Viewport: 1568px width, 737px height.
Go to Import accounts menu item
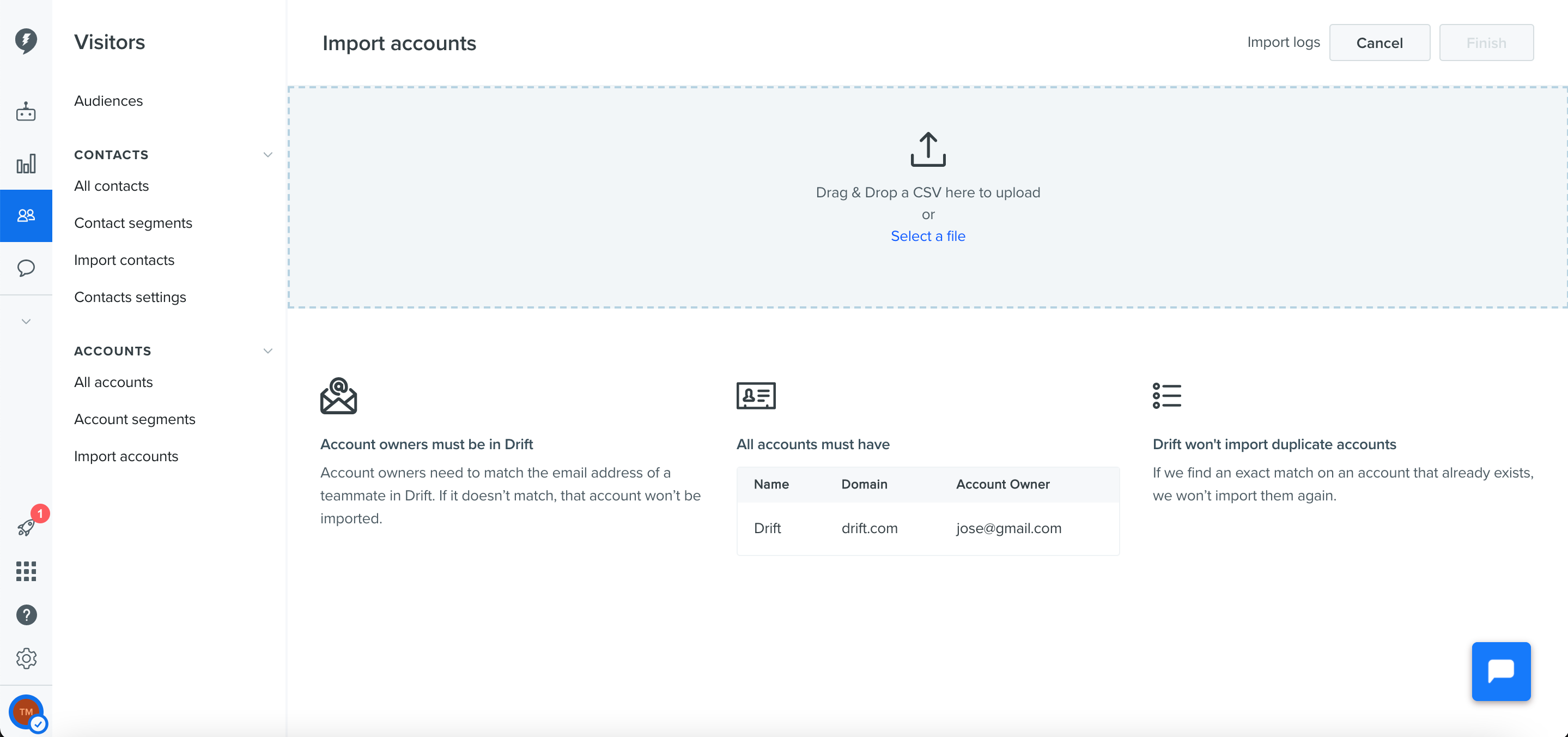[126, 456]
